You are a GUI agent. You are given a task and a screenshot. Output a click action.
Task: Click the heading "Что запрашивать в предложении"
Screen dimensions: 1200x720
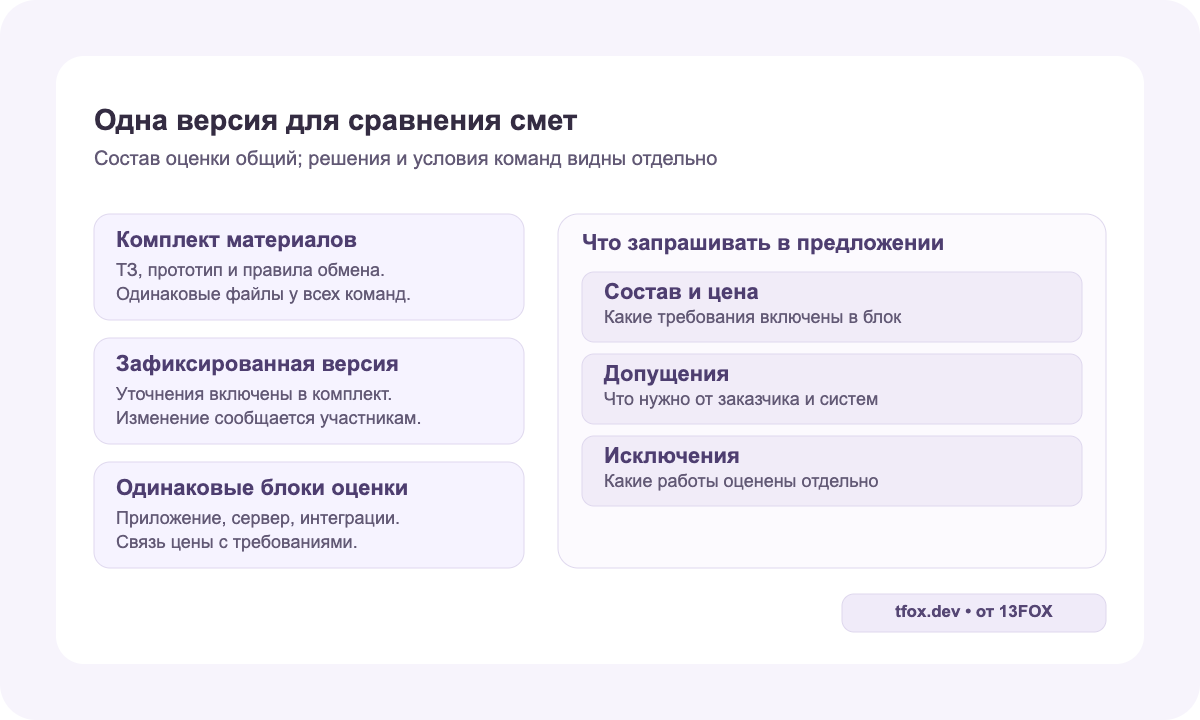tap(763, 242)
